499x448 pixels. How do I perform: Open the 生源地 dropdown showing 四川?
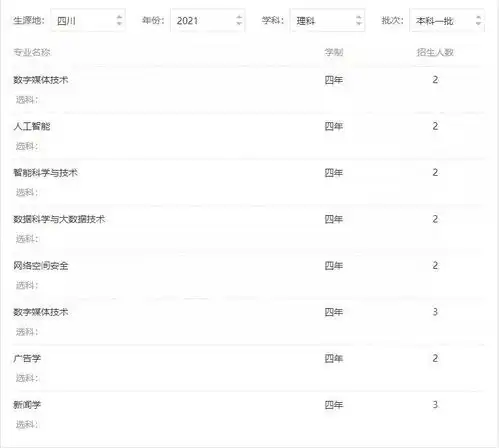(x=88, y=21)
